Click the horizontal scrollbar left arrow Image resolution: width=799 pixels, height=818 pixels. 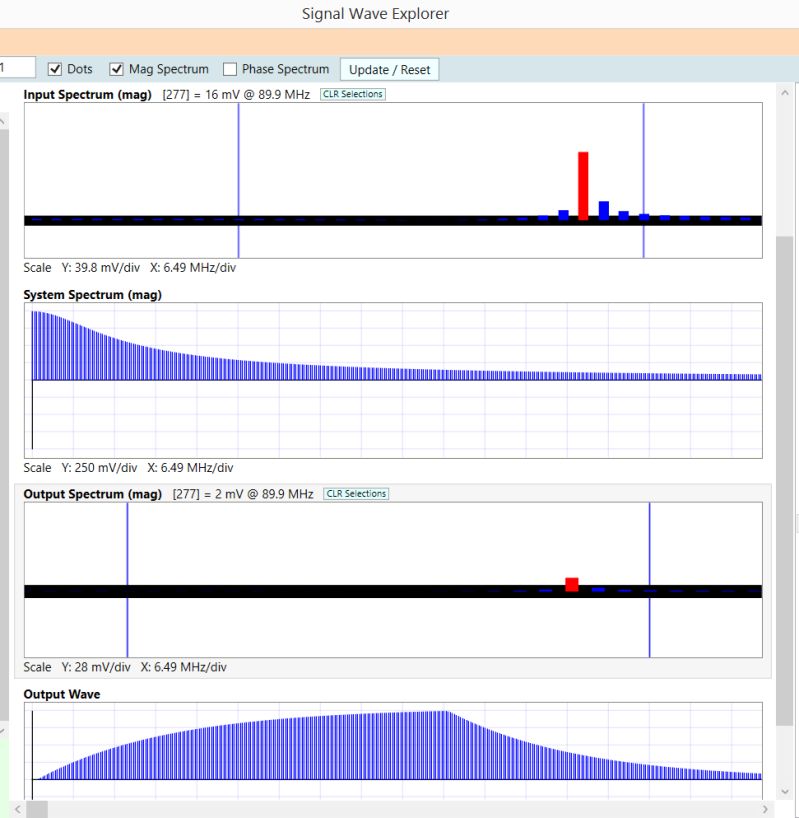coord(18,809)
